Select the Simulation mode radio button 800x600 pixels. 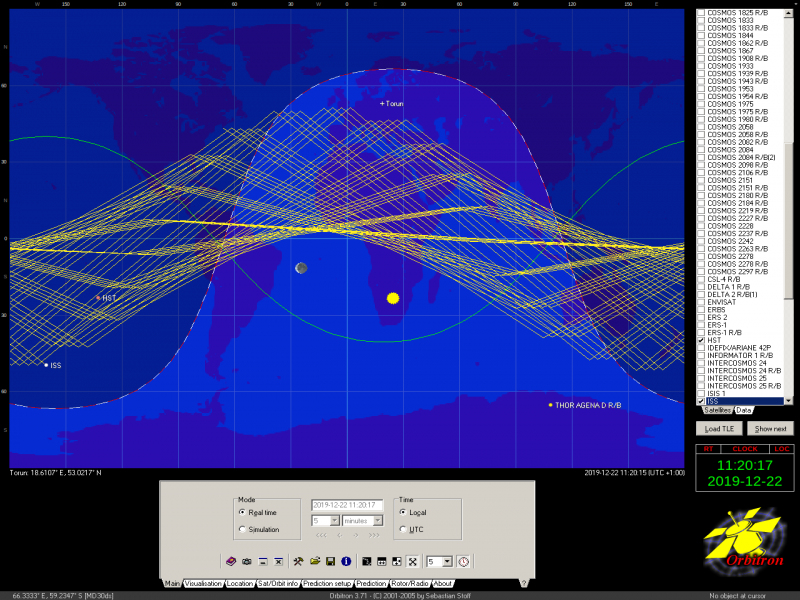coord(242,529)
